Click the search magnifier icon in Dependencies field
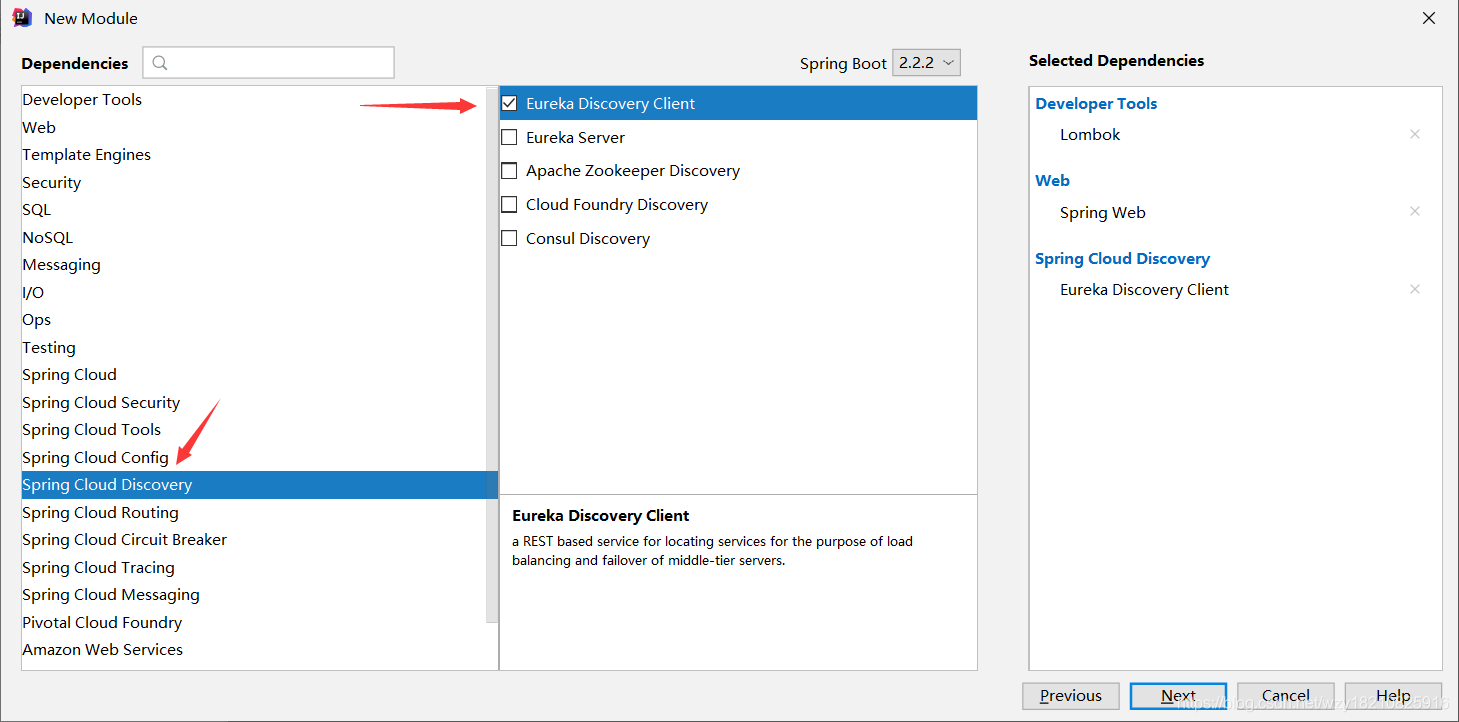Viewport: 1459px width, 722px height. pyautogui.click(x=160, y=63)
